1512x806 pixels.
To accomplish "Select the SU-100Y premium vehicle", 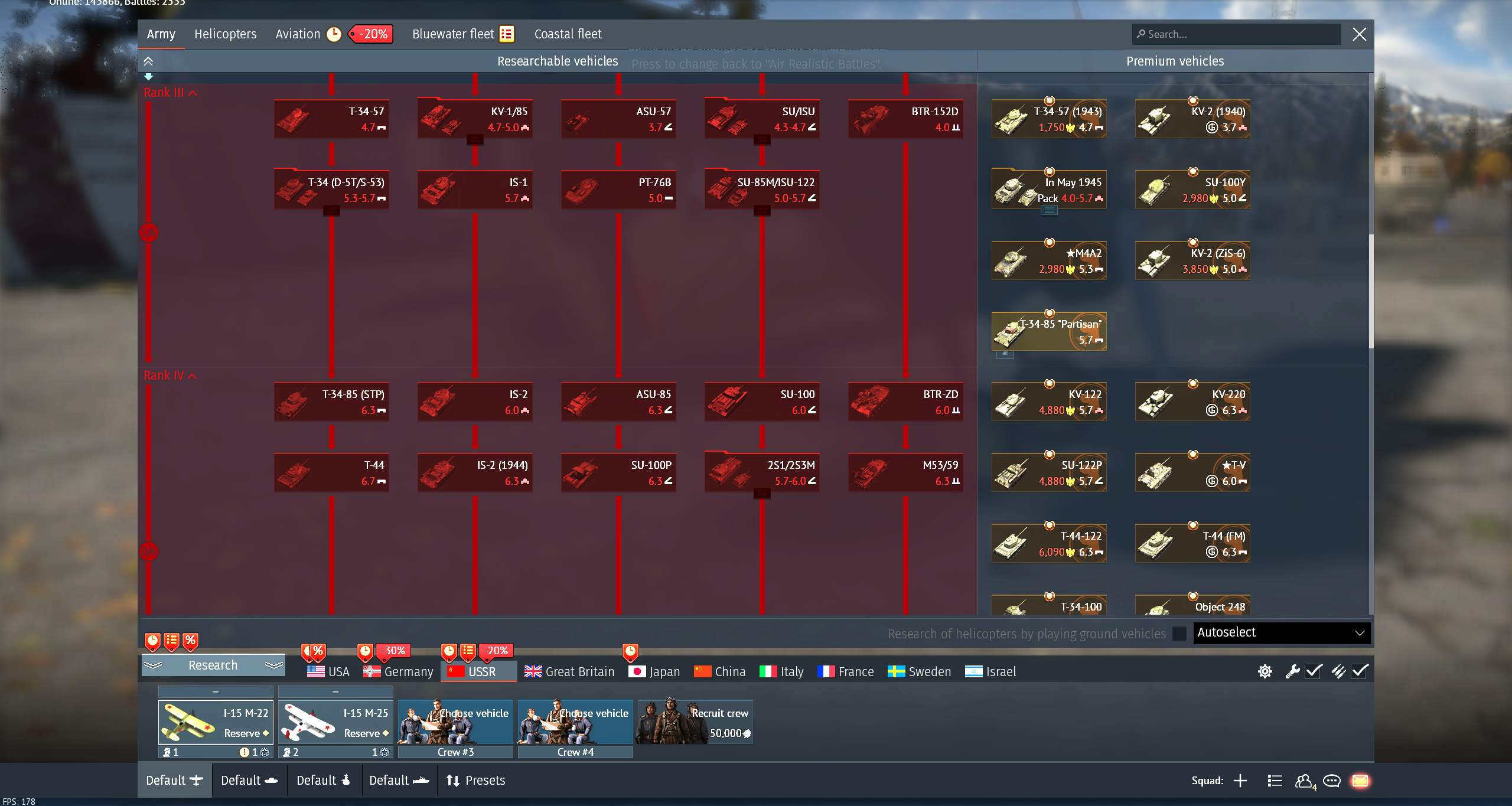I will point(1192,190).
